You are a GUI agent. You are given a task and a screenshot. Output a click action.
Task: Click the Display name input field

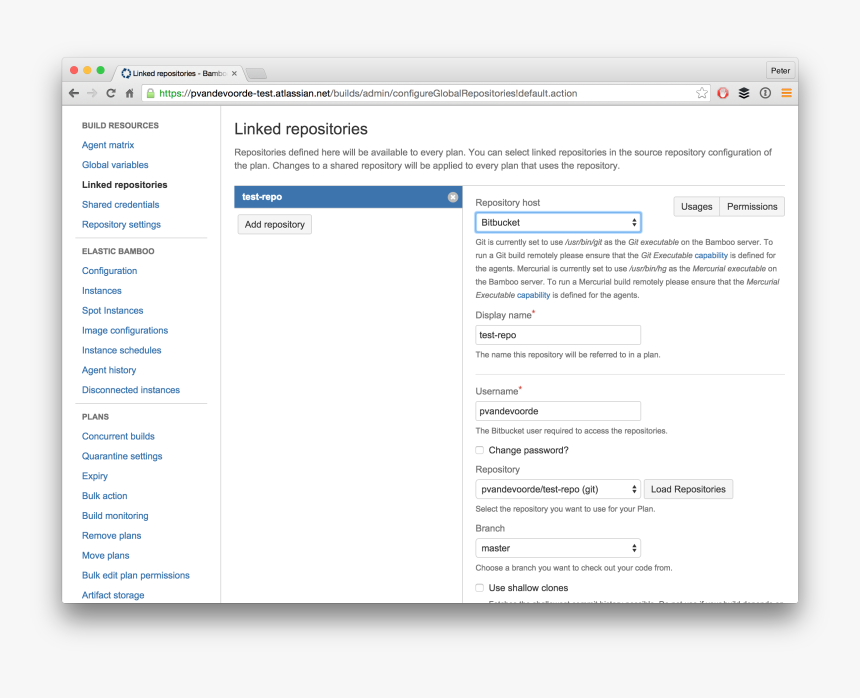(558, 335)
